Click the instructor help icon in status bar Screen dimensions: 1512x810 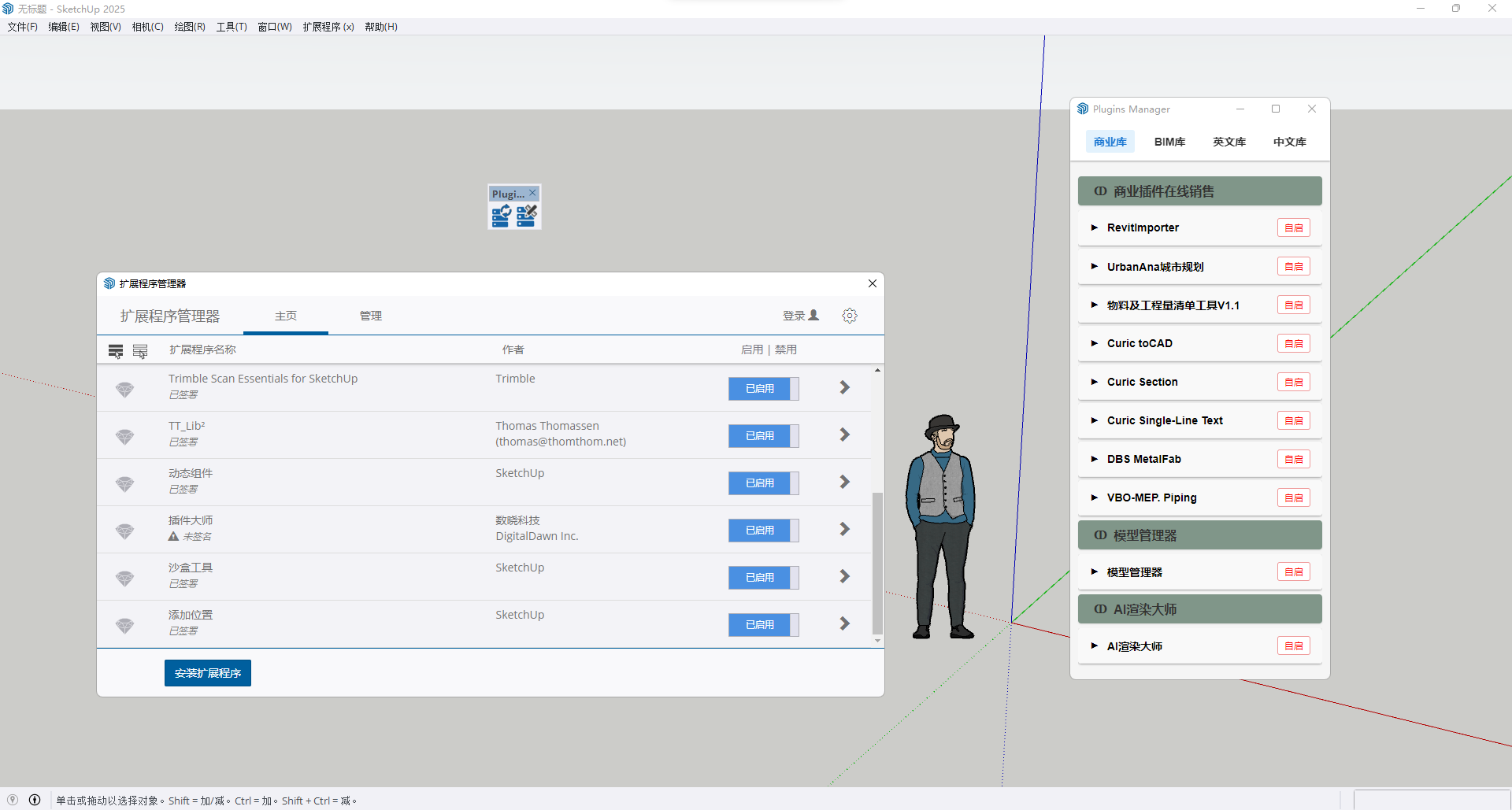point(35,800)
